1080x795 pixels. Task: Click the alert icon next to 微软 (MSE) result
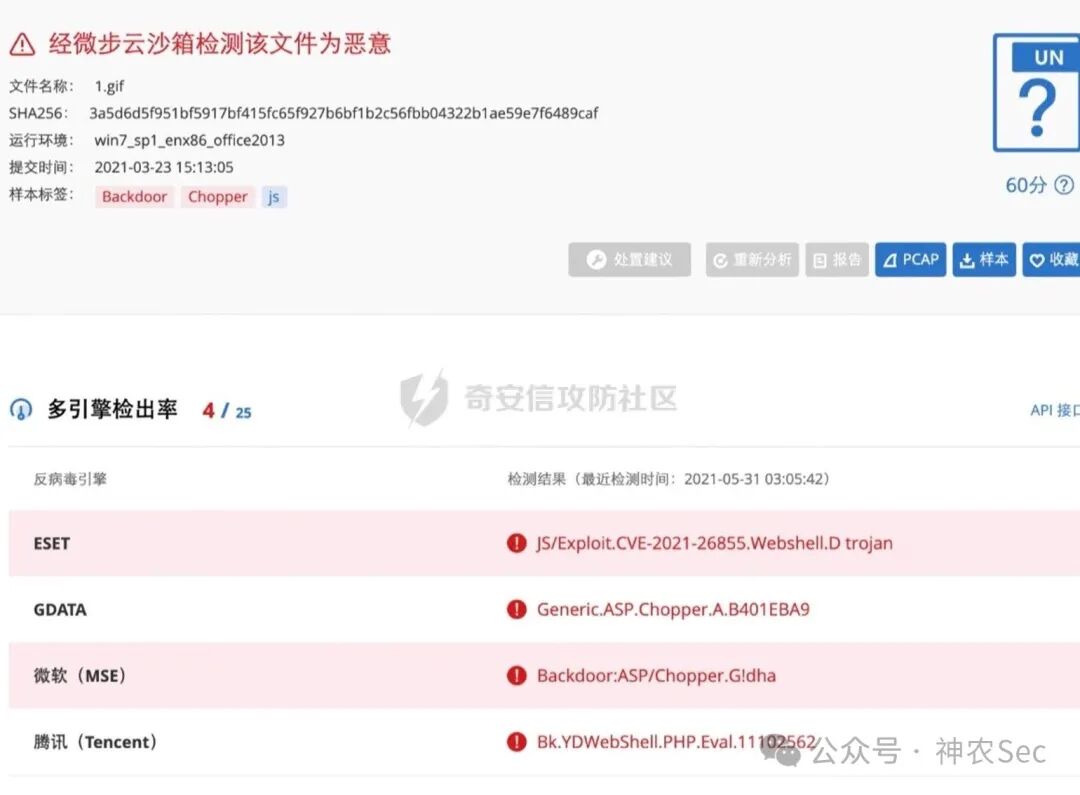(x=516, y=675)
